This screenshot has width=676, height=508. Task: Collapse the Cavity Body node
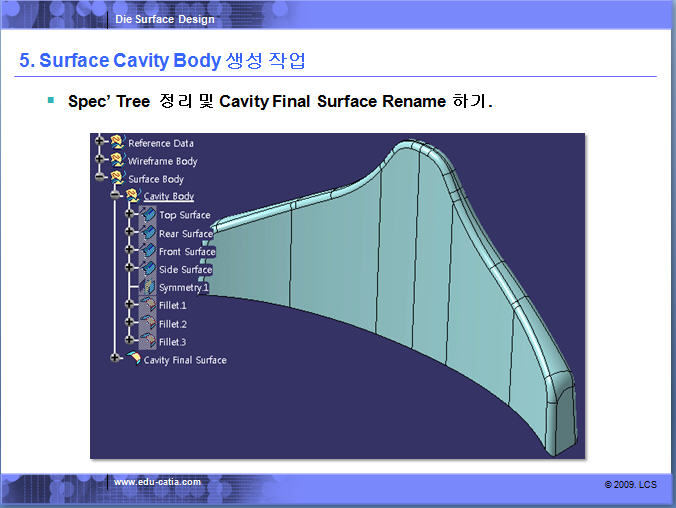tap(116, 197)
